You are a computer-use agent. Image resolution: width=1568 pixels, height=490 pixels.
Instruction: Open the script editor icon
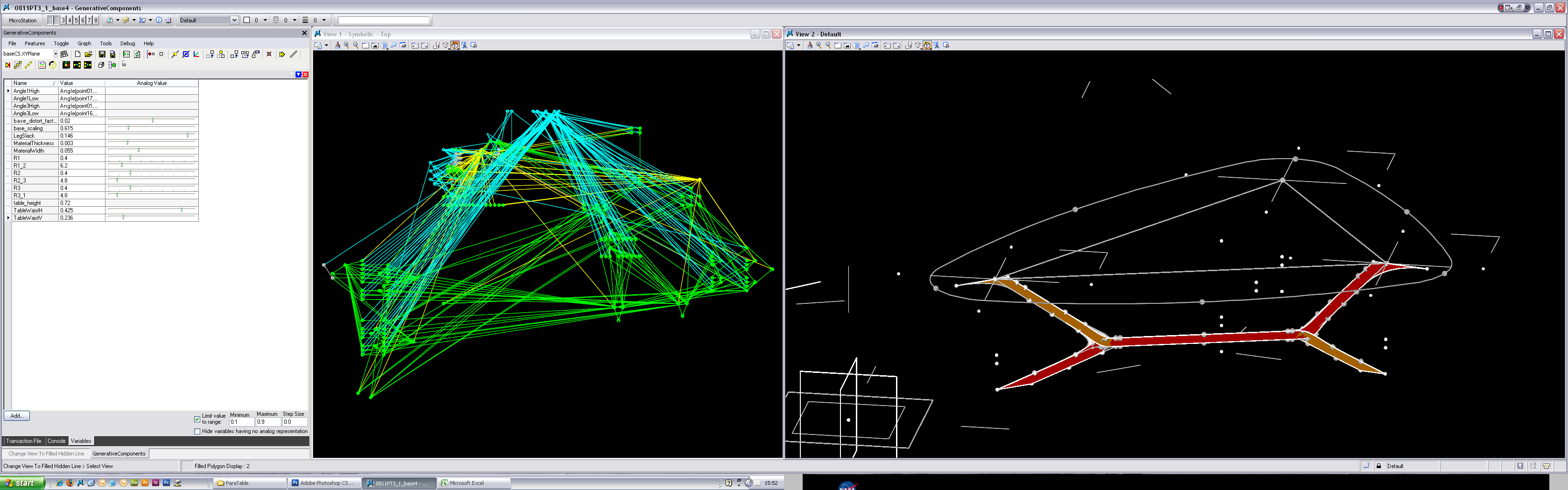[126, 54]
